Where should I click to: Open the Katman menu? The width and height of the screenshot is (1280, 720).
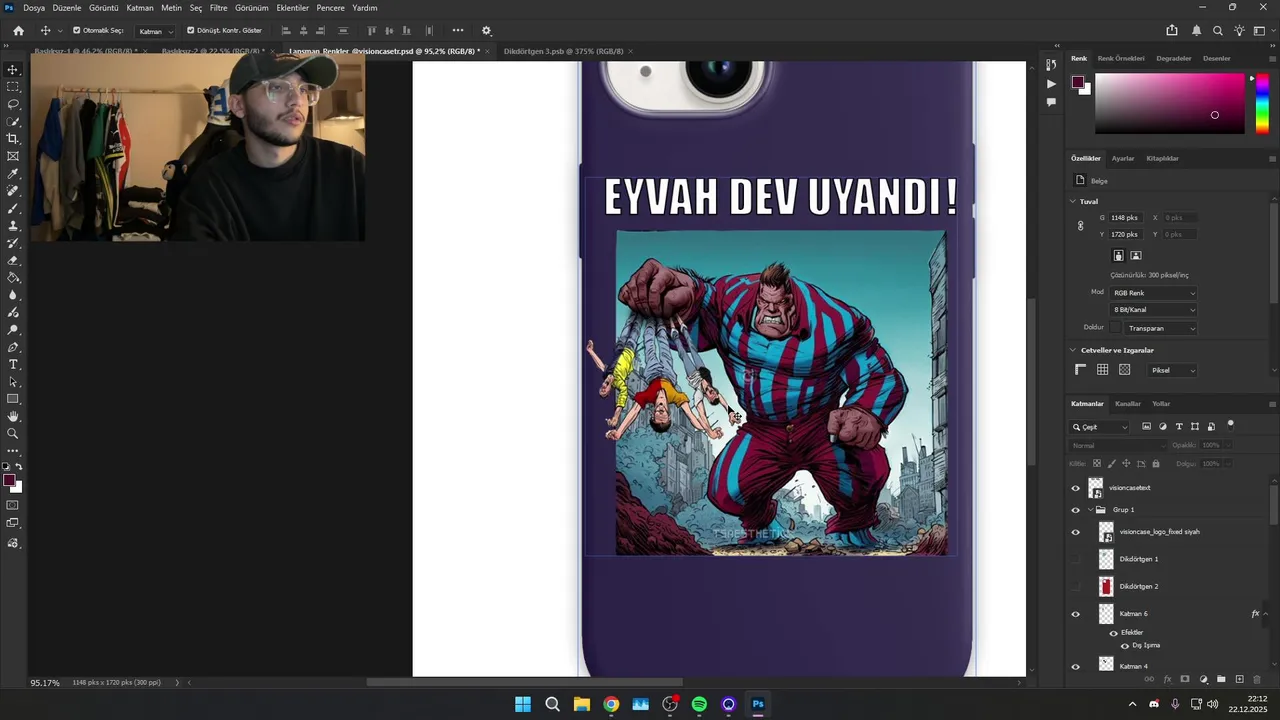pos(140,8)
